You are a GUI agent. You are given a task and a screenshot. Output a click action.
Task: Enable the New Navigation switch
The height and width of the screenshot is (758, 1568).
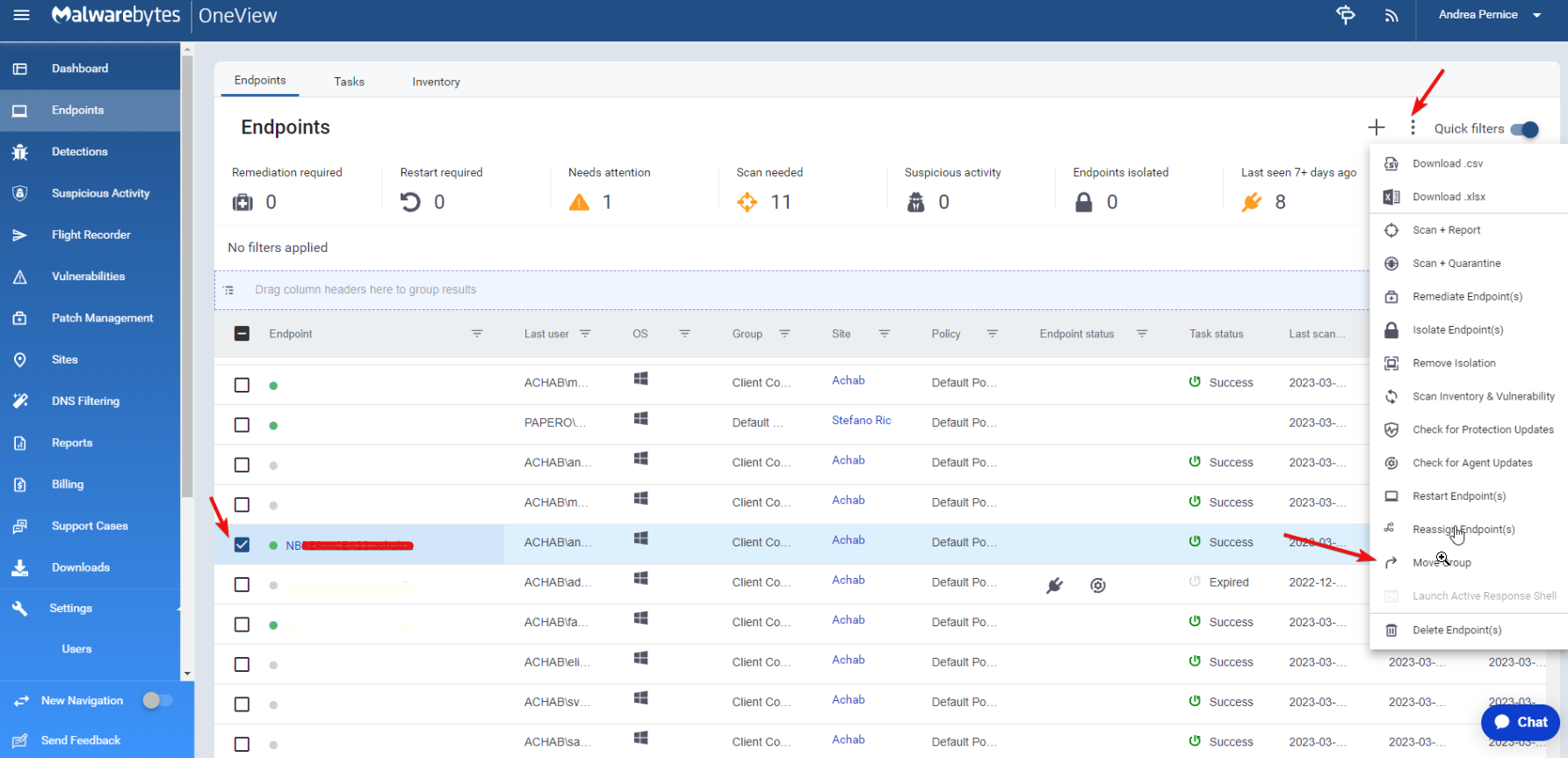(x=158, y=700)
